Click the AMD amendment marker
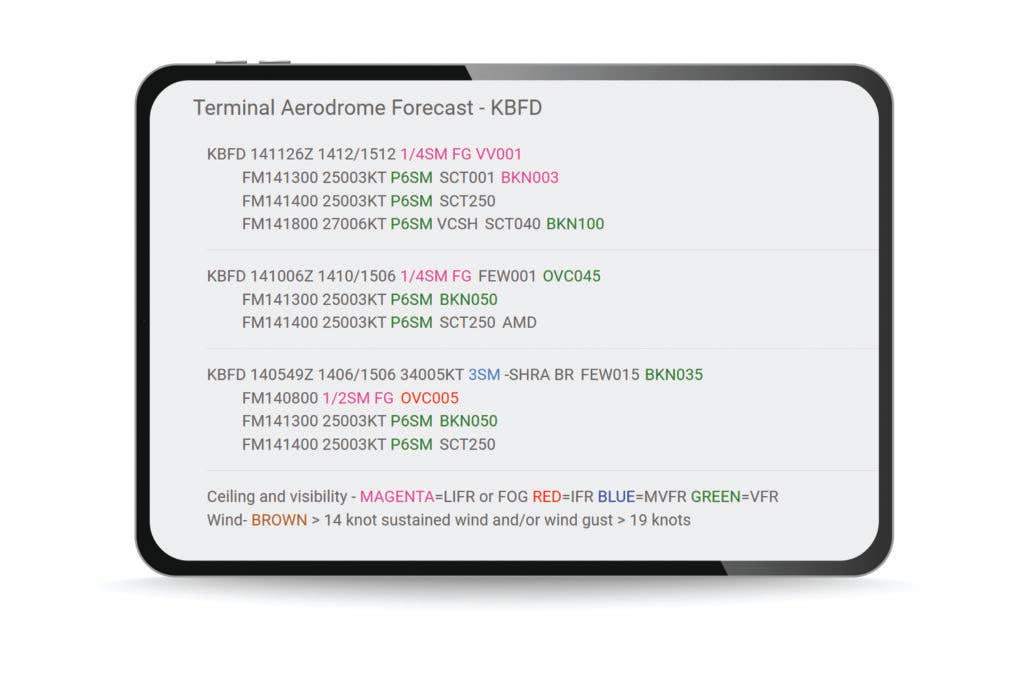 pyautogui.click(x=519, y=323)
